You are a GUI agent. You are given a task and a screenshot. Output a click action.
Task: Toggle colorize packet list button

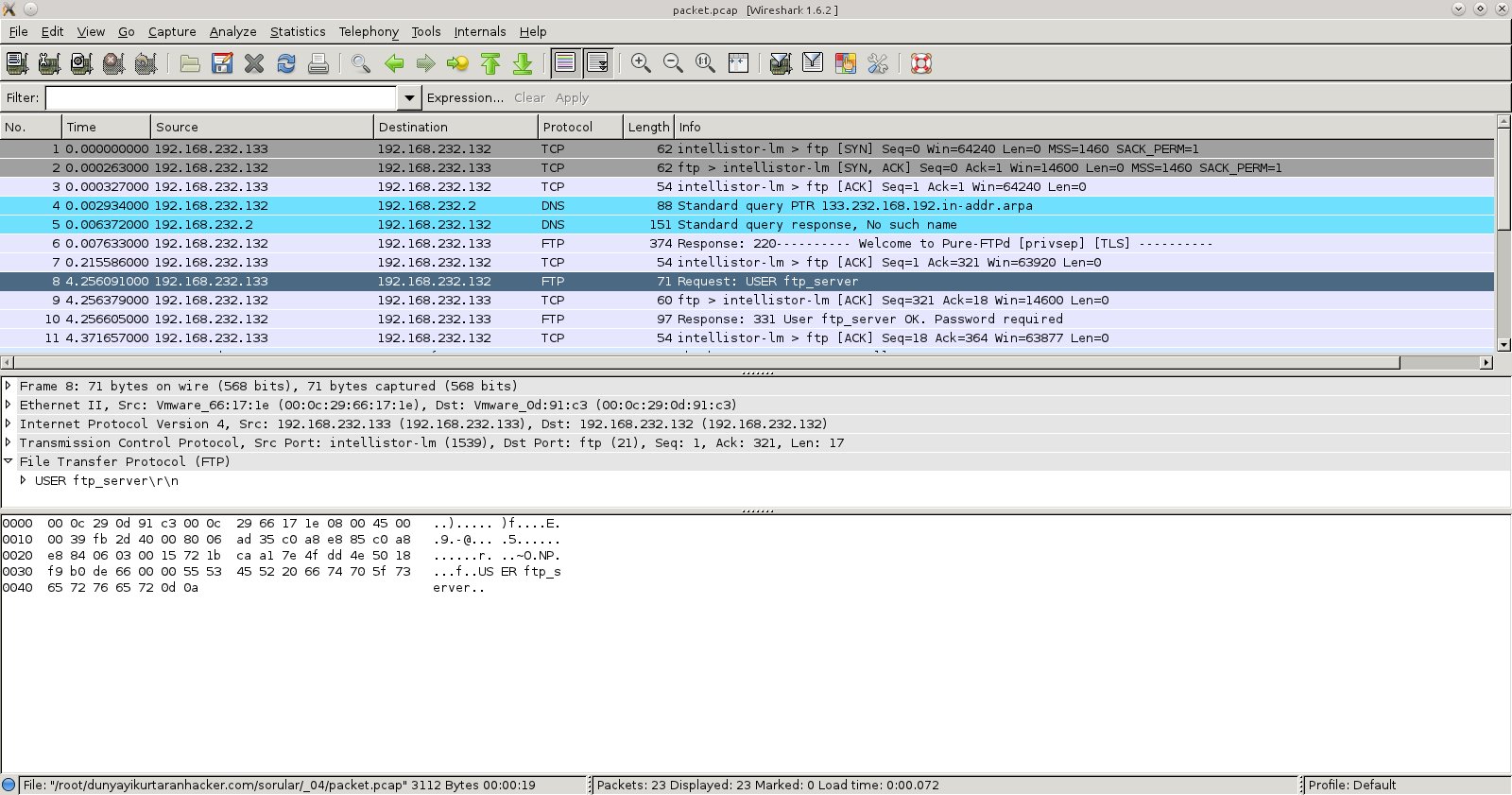point(565,63)
